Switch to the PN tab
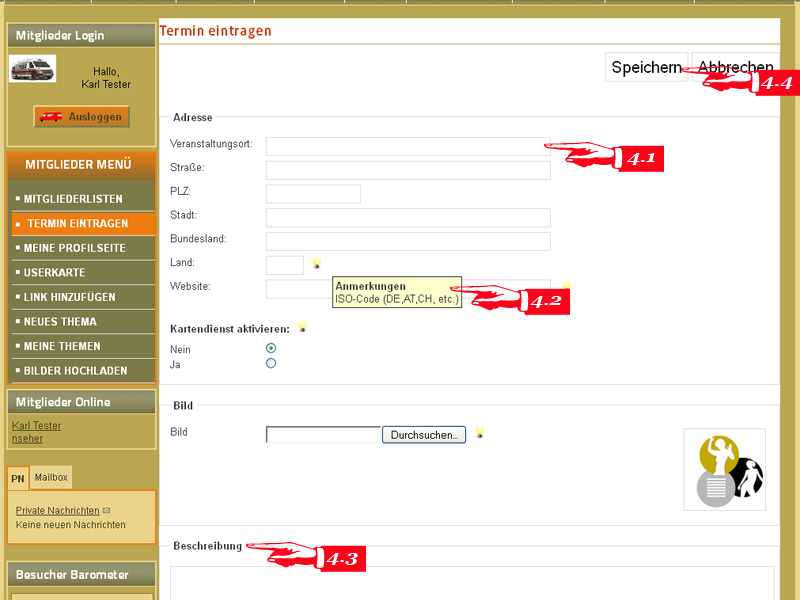 (x=18, y=479)
